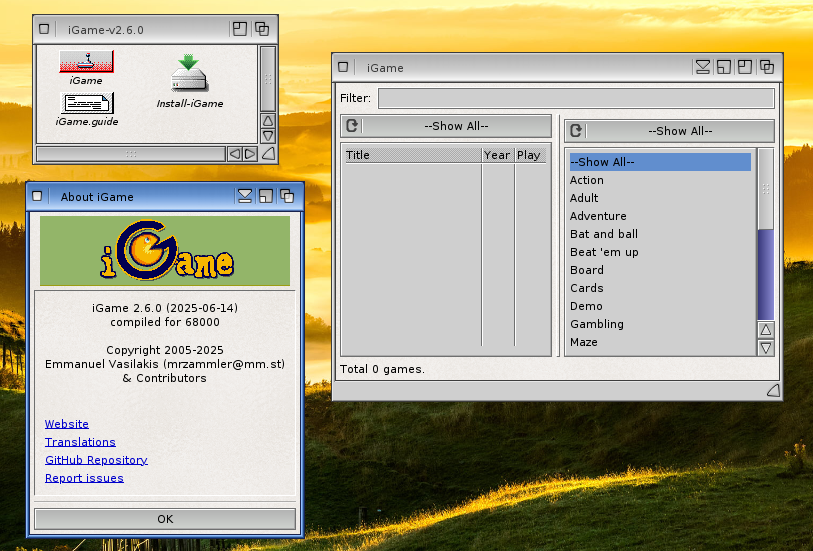Image resolution: width=813 pixels, height=551 pixels.
Task: Click OK in About iGame dialog
Action: tap(165, 519)
